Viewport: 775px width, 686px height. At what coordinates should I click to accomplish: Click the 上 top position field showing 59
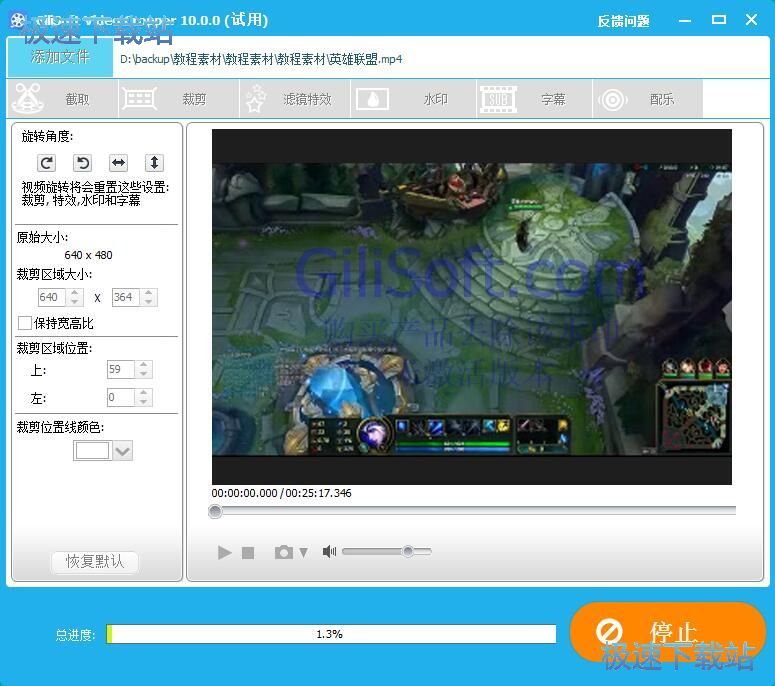[x=121, y=369]
